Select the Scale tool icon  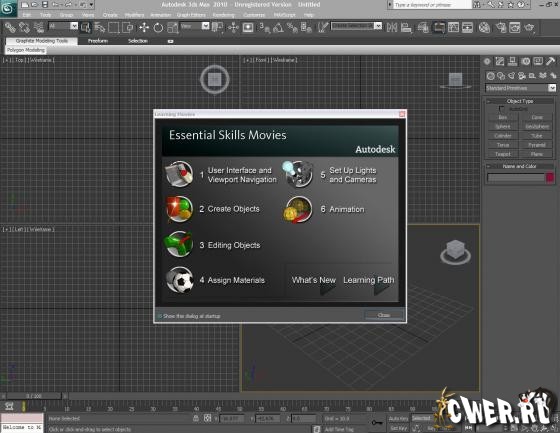coord(172,28)
